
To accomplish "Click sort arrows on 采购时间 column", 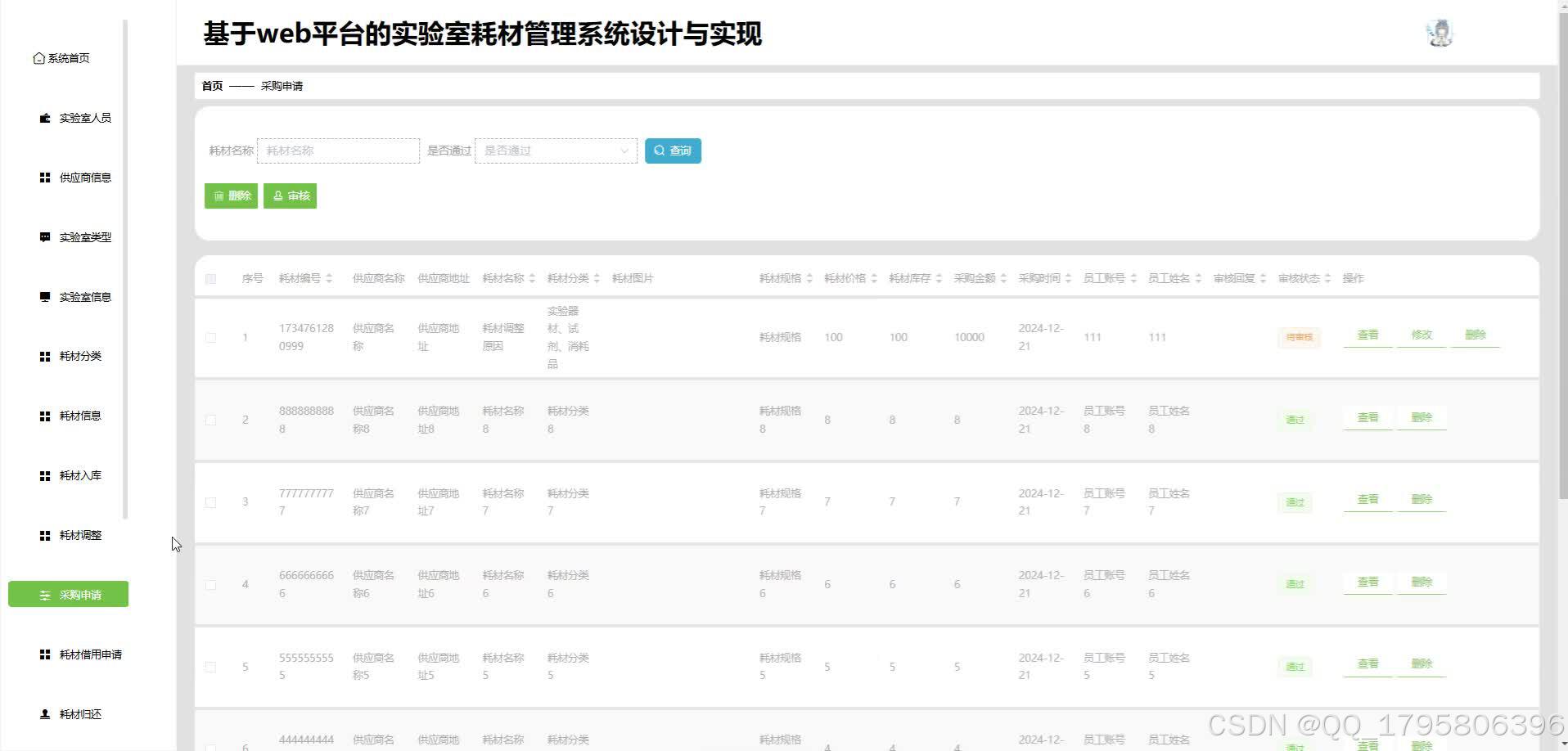I will click(1068, 279).
